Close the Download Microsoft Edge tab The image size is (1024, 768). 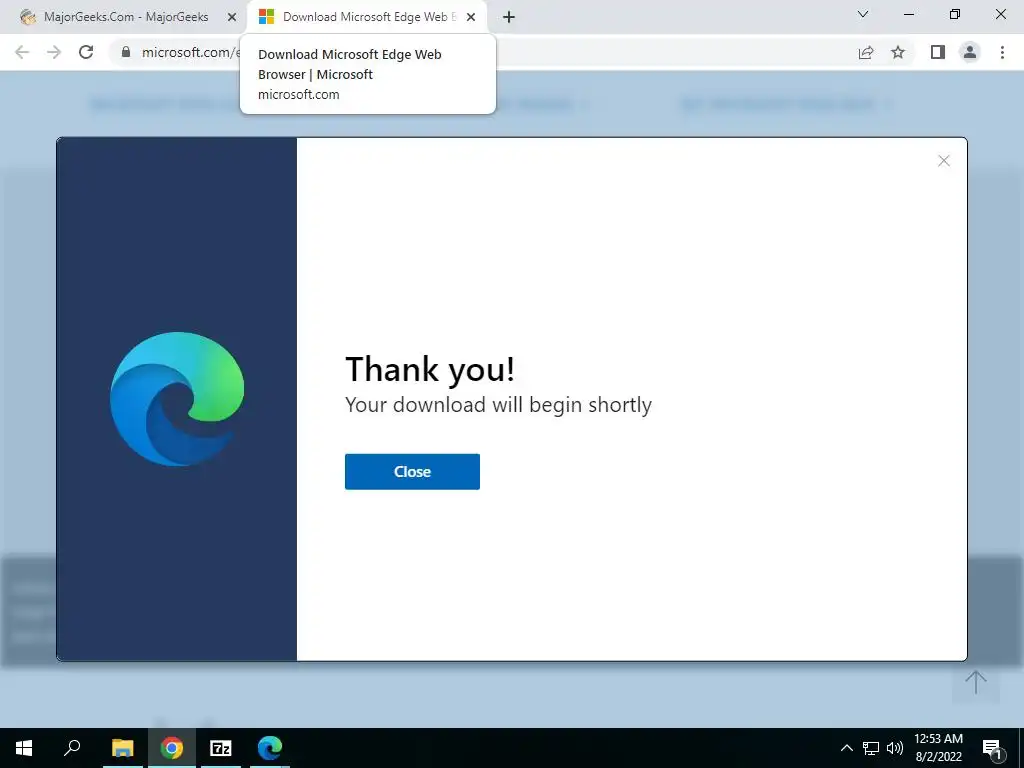coord(471,17)
